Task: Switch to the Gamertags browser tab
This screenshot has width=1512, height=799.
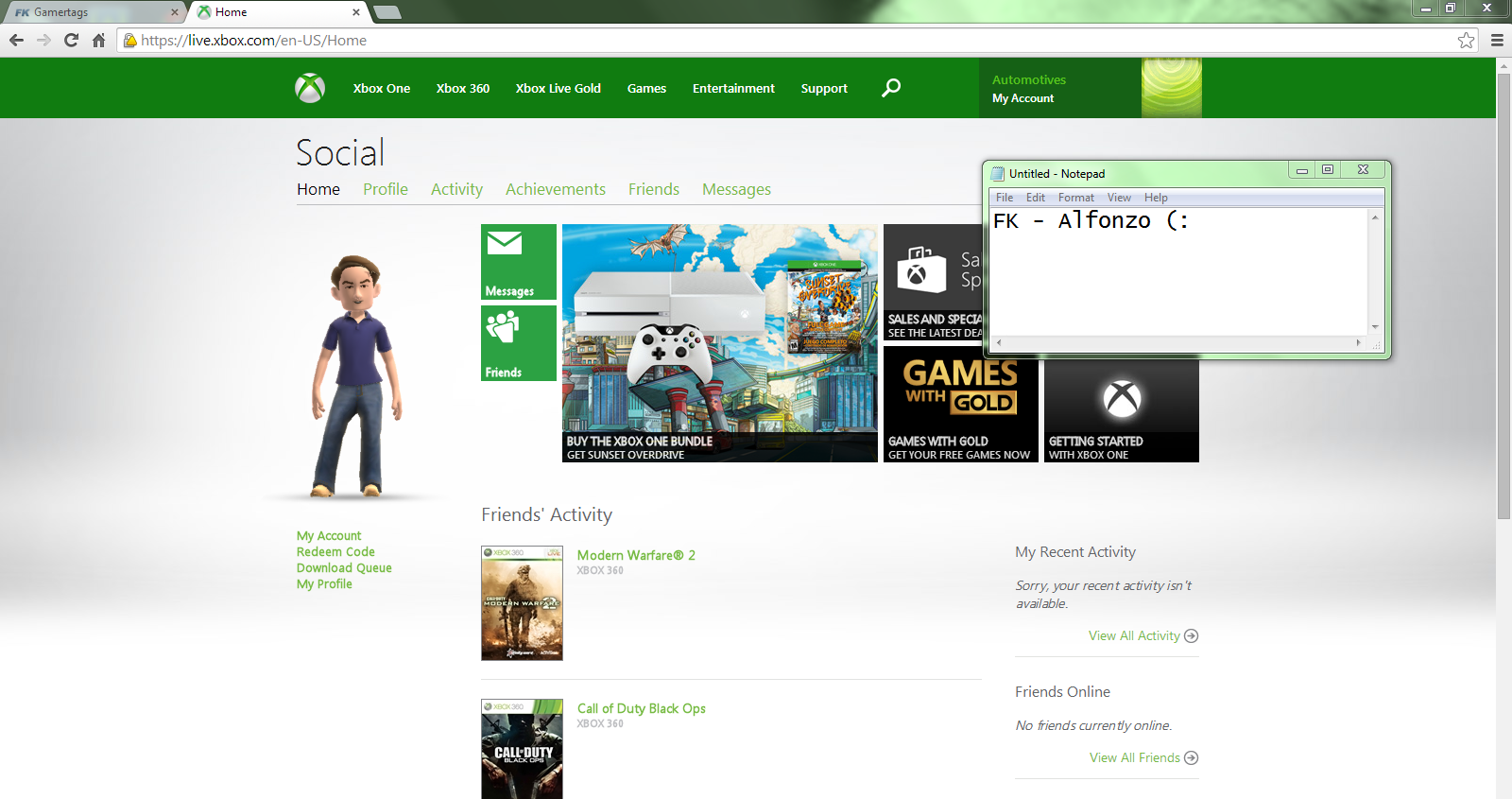Action: pos(94,12)
